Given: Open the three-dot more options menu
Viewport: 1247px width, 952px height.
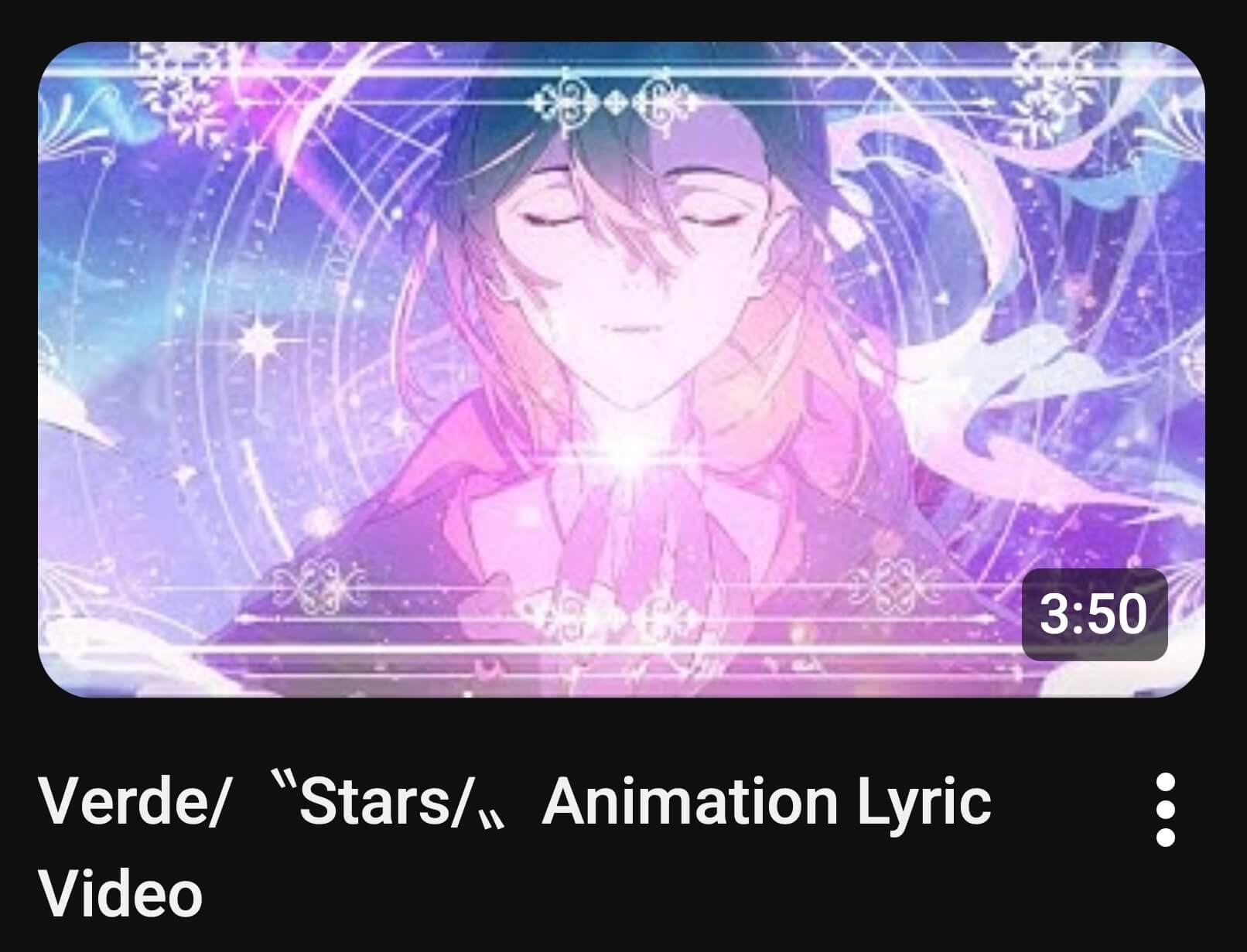Looking at the screenshot, I should [x=1165, y=809].
